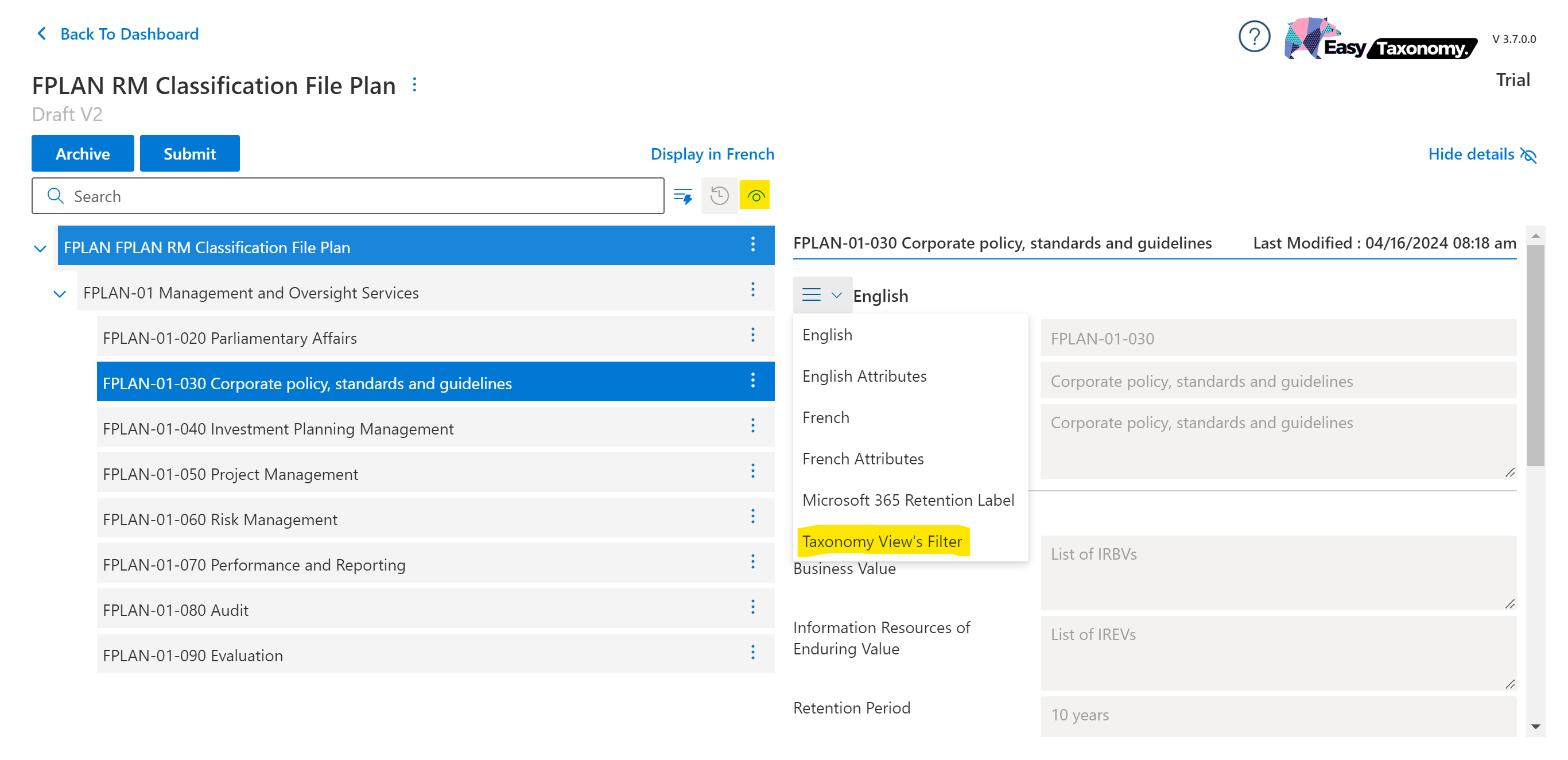Open the filter list icon beside search
The height and width of the screenshot is (760, 1568).
coord(682,196)
